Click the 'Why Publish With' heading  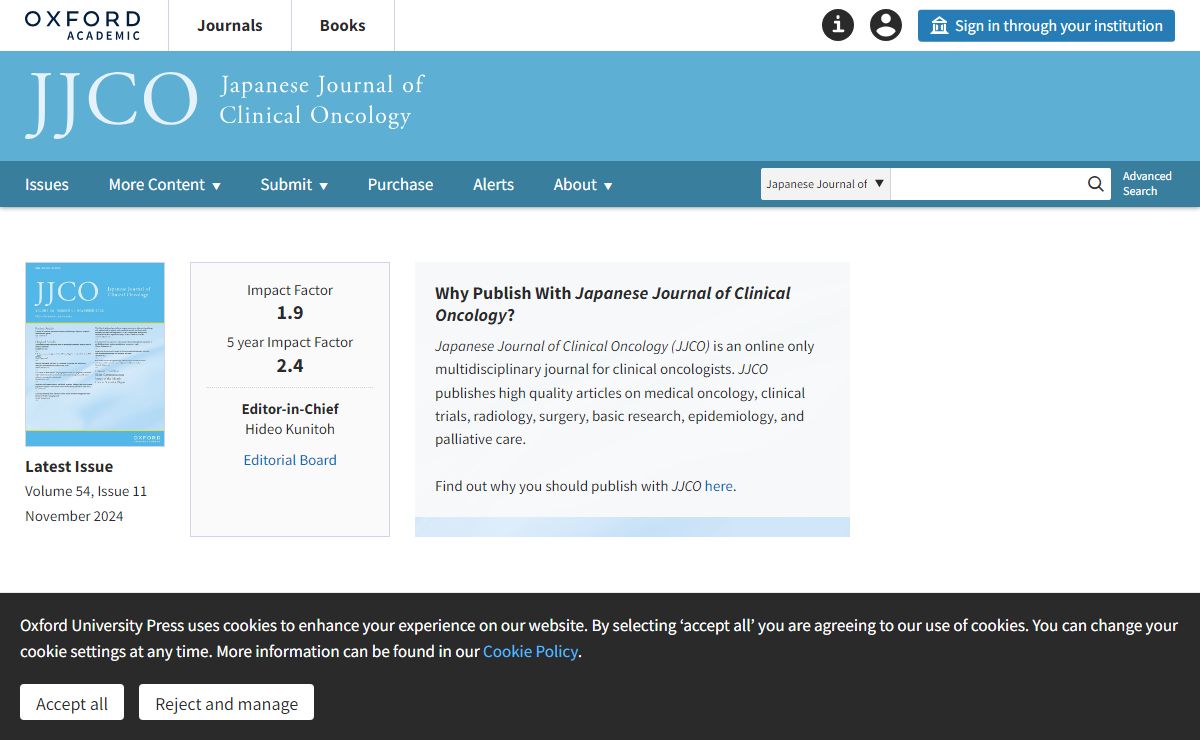click(613, 304)
